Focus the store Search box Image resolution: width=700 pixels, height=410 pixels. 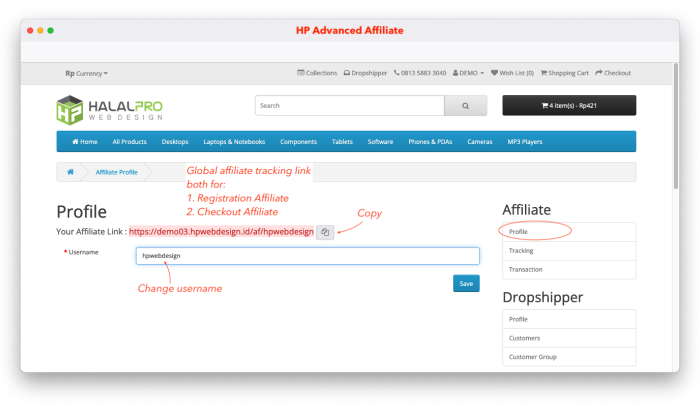click(x=349, y=105)
